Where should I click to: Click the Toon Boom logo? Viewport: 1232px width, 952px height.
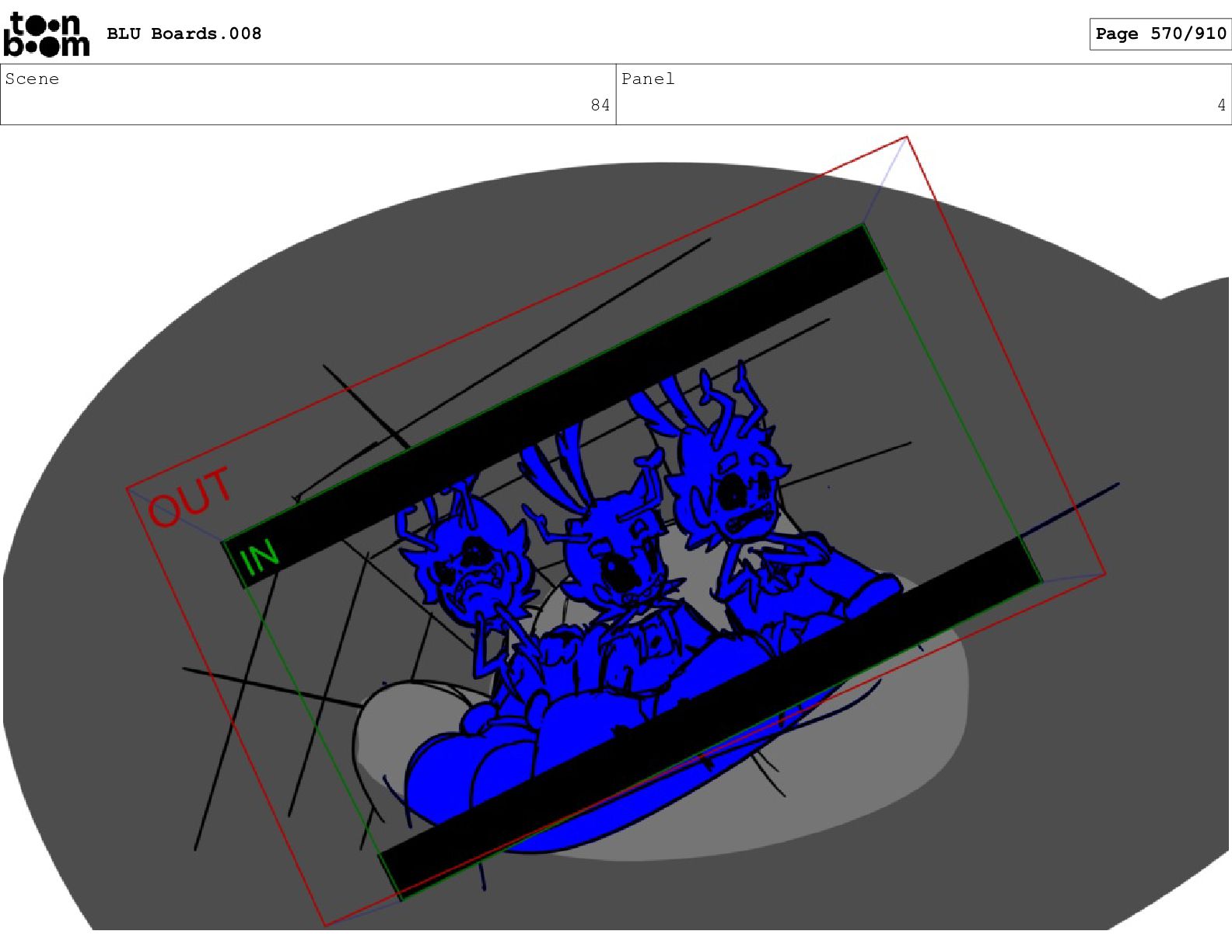click(47, 34)
